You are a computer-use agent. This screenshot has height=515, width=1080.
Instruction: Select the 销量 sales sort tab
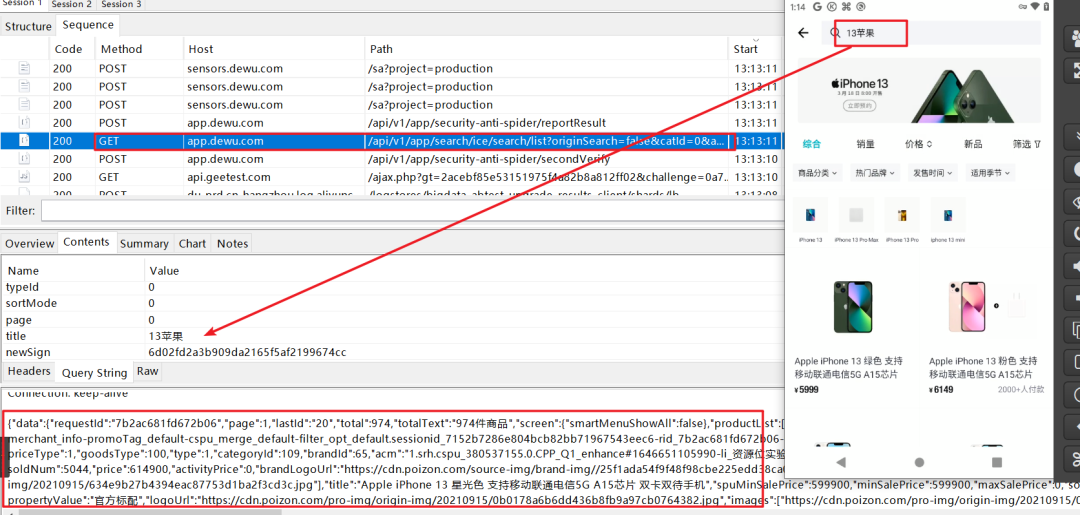click(865, 145)
